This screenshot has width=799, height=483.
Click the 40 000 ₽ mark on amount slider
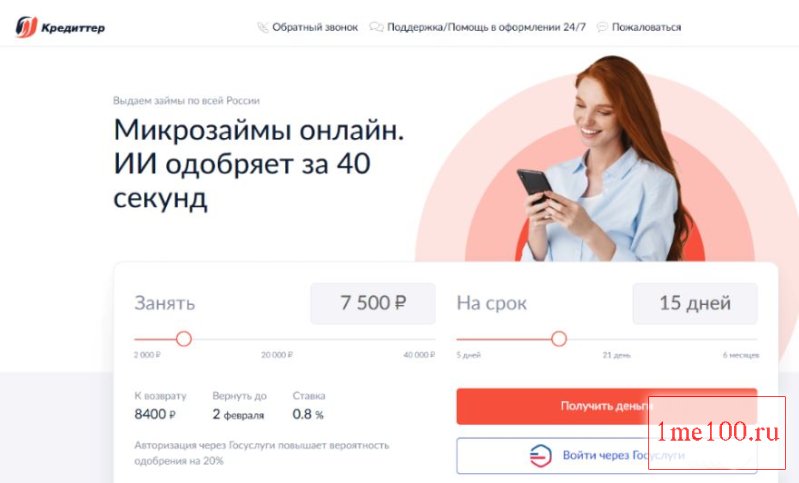pos(419,355)
